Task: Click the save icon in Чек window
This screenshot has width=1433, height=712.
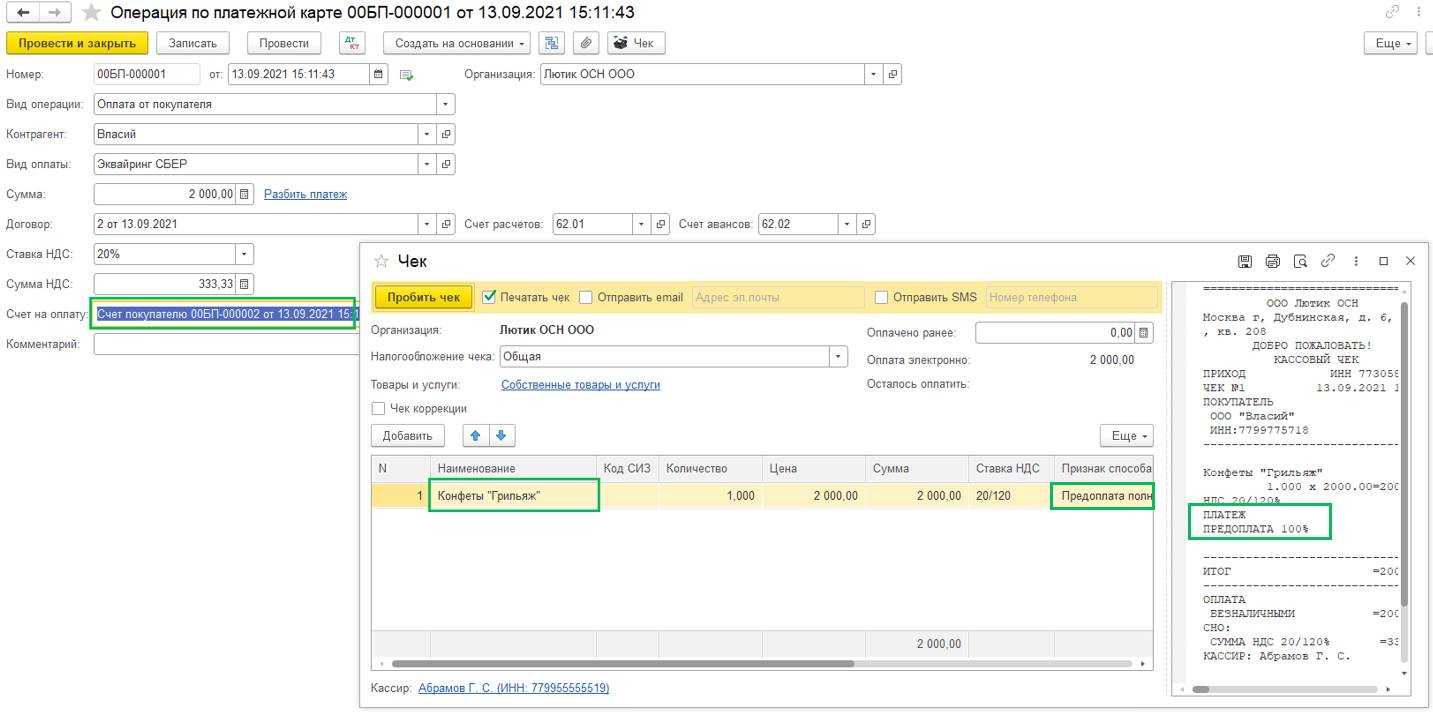Action: pos(1244,261)
